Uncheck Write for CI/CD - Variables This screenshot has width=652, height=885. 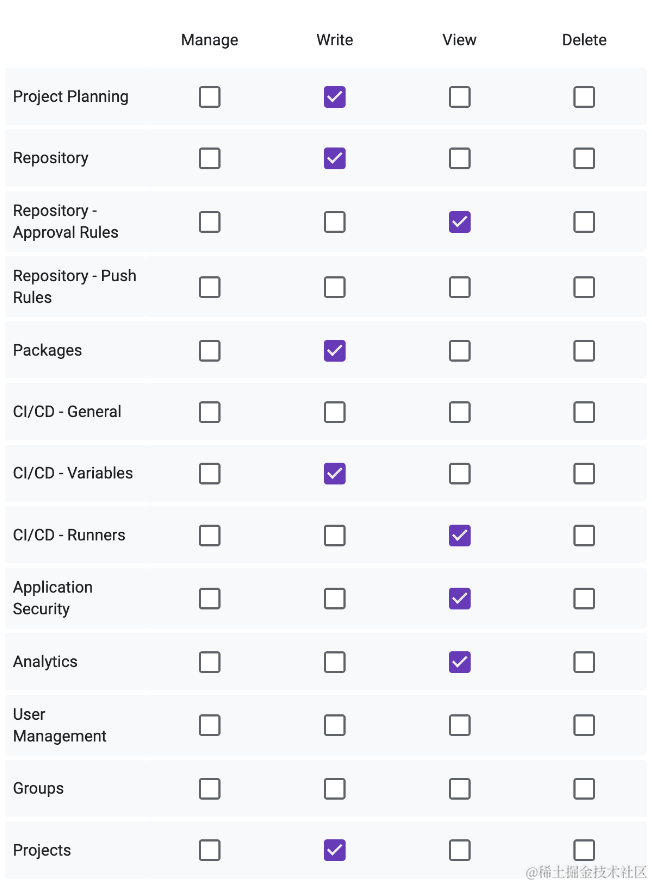pos(335,473)
